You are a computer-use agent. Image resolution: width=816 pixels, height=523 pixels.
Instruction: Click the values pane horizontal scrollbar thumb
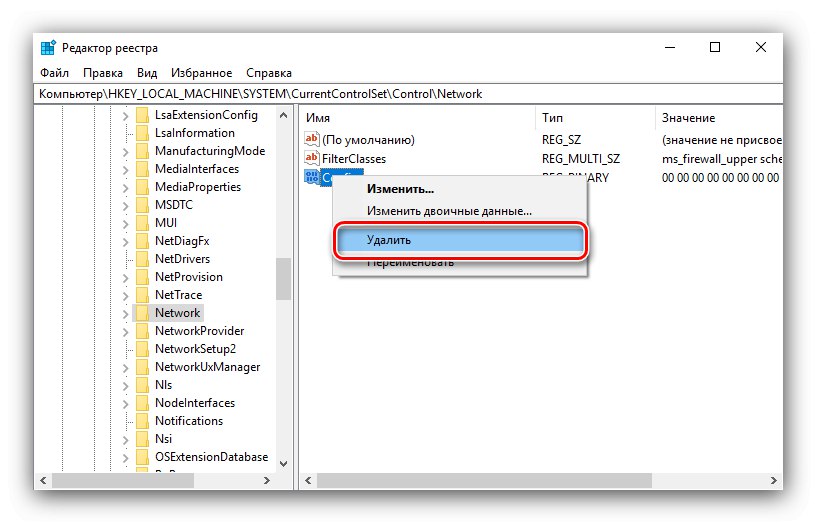point(484,480)
